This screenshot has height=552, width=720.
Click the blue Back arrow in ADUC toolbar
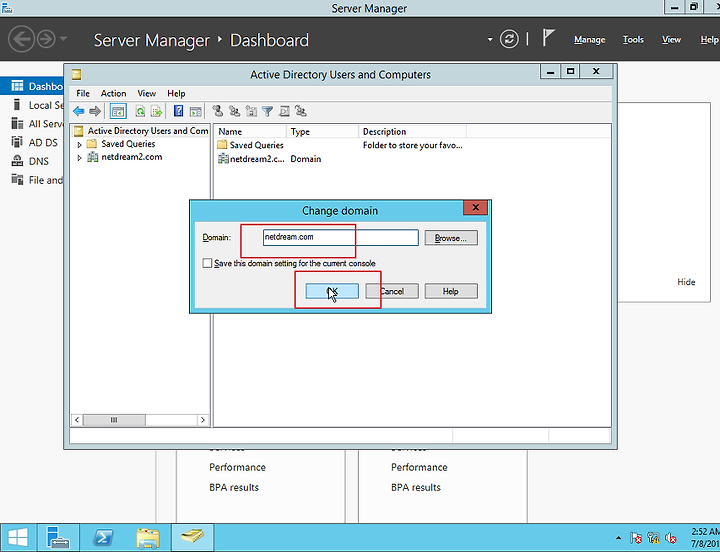(79, 111)
